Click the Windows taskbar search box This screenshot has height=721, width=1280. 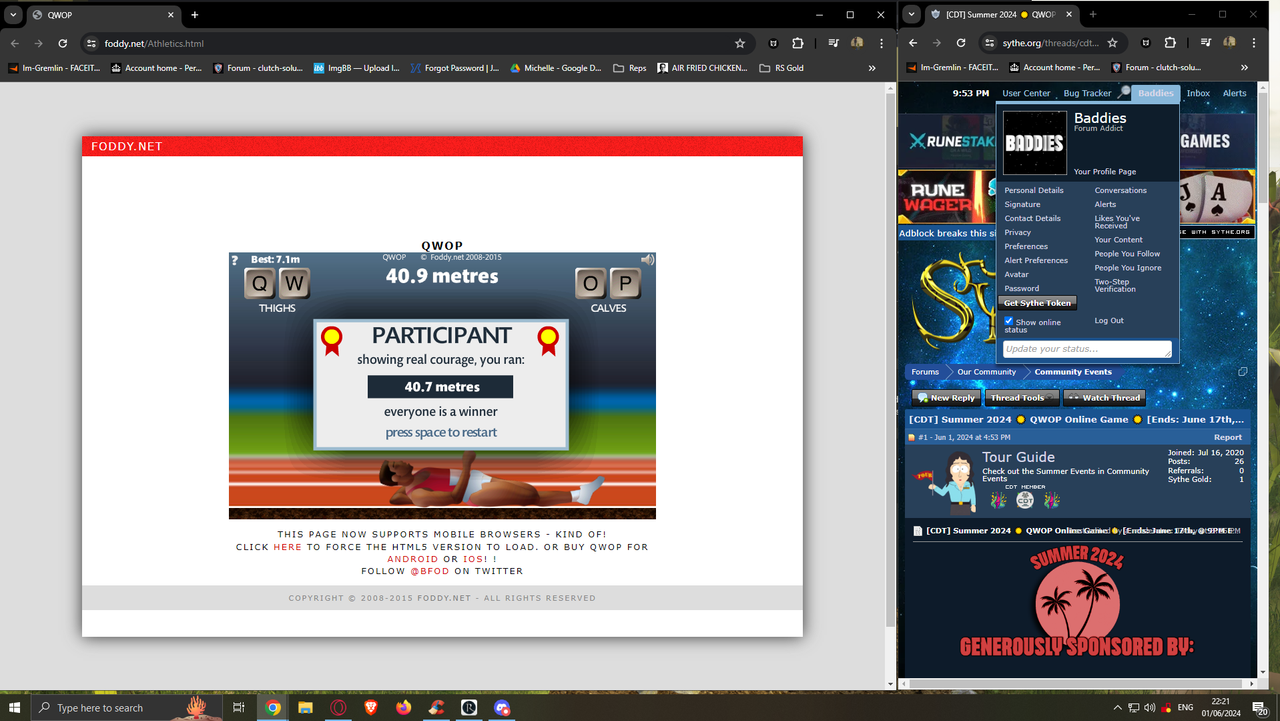pos(125,707)
